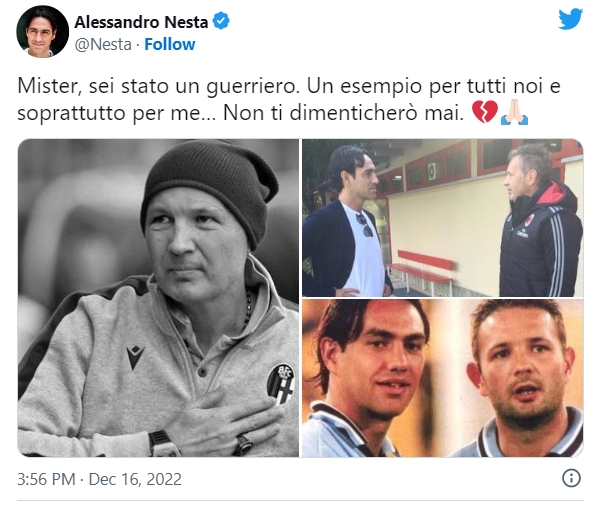
Task: Open the 3:56 PM time link
Action: (47, 479)
